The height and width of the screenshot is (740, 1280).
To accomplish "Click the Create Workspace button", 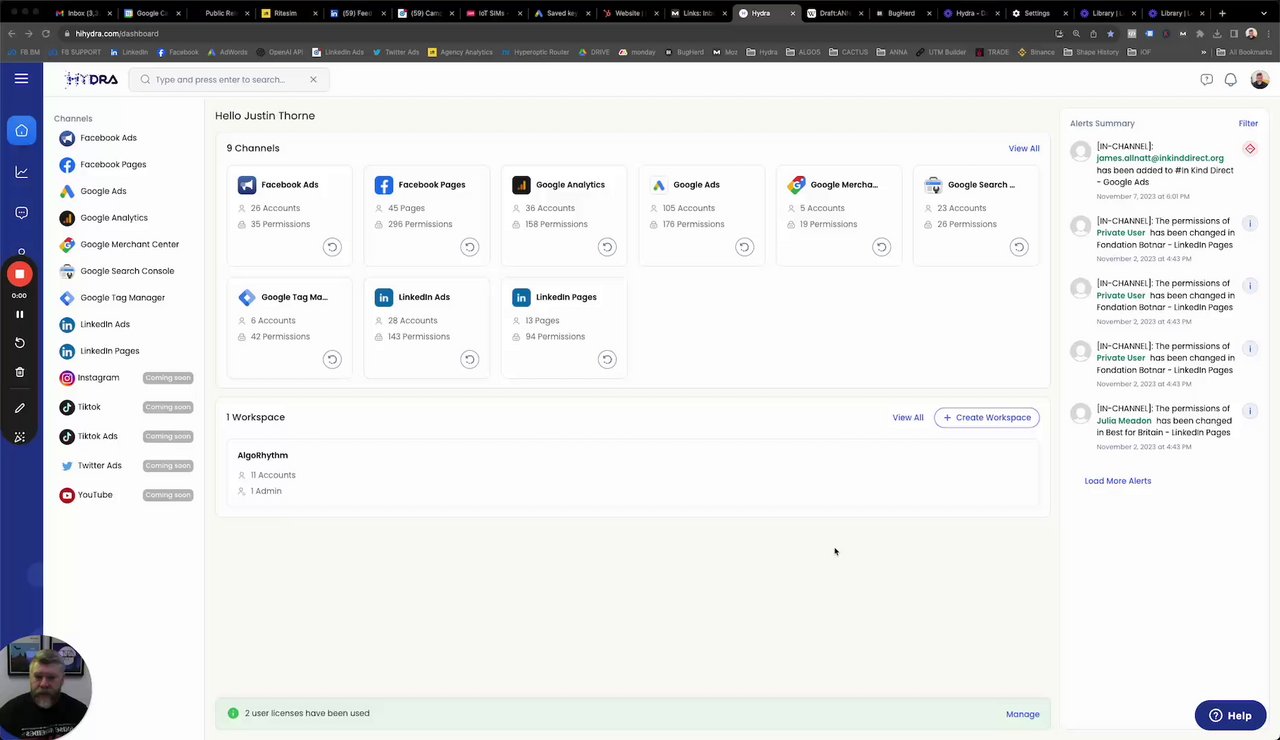I will pyautogui.click(x=987, y=418).
